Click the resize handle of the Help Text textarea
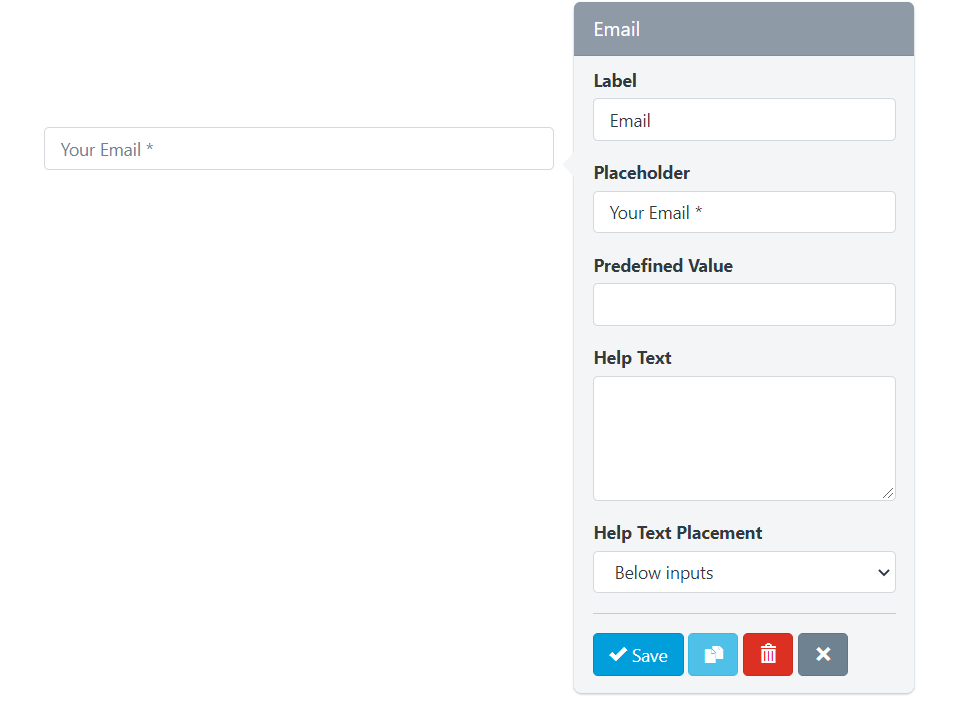Image resolution: width=960 pixels, height=713 pixels. (x=888, y=493)
